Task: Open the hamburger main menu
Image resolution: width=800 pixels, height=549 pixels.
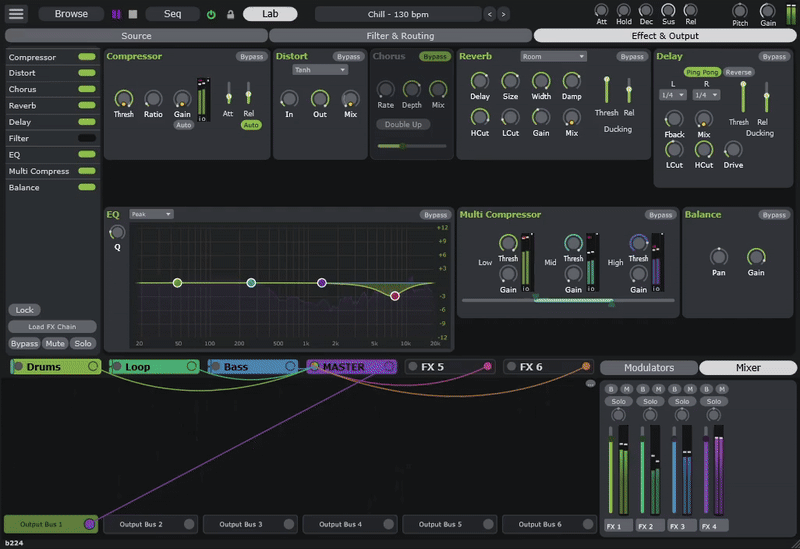Action: coord(16,14)
